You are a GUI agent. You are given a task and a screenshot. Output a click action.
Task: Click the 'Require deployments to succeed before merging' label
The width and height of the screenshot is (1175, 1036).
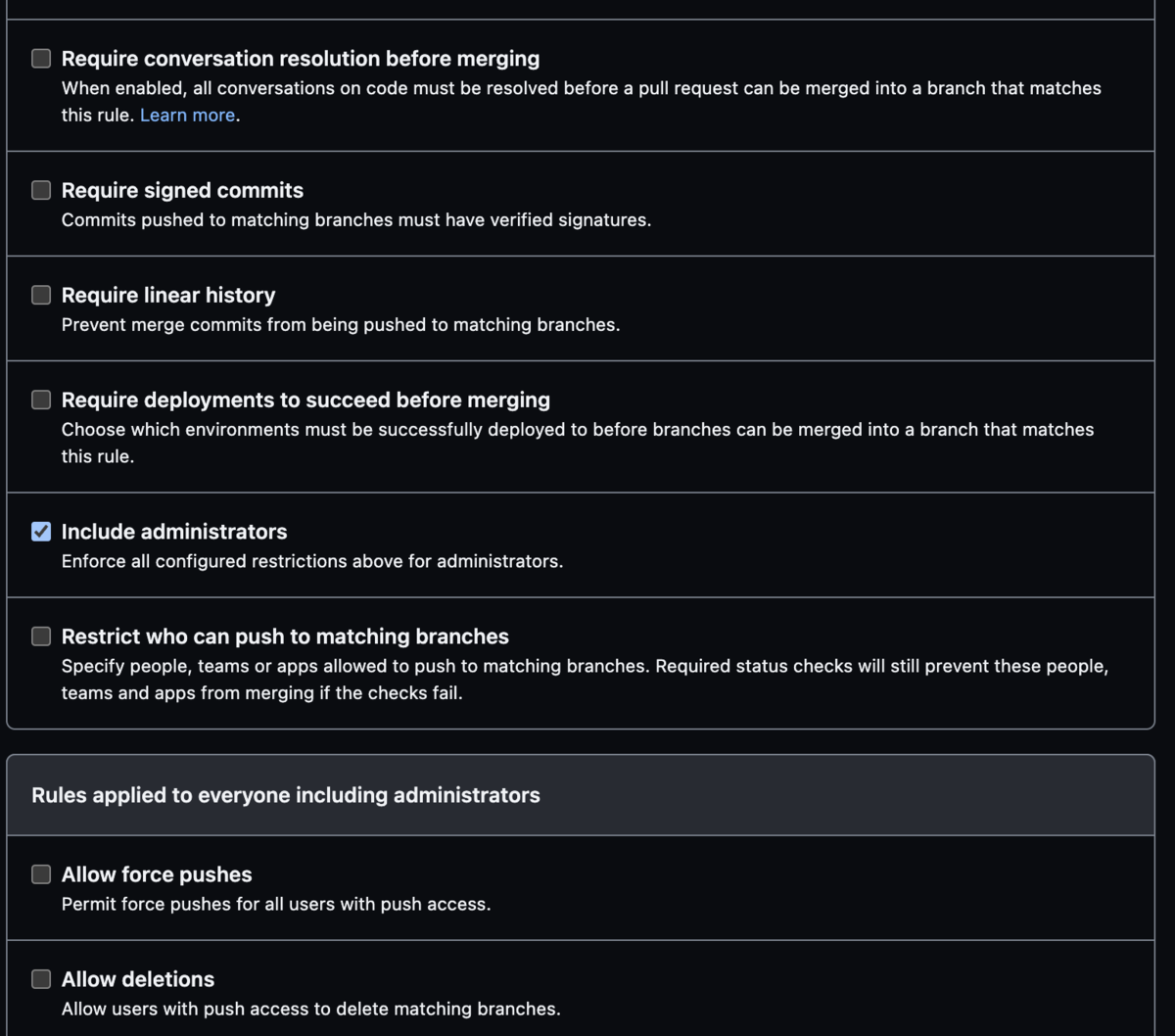click(305, 400)
